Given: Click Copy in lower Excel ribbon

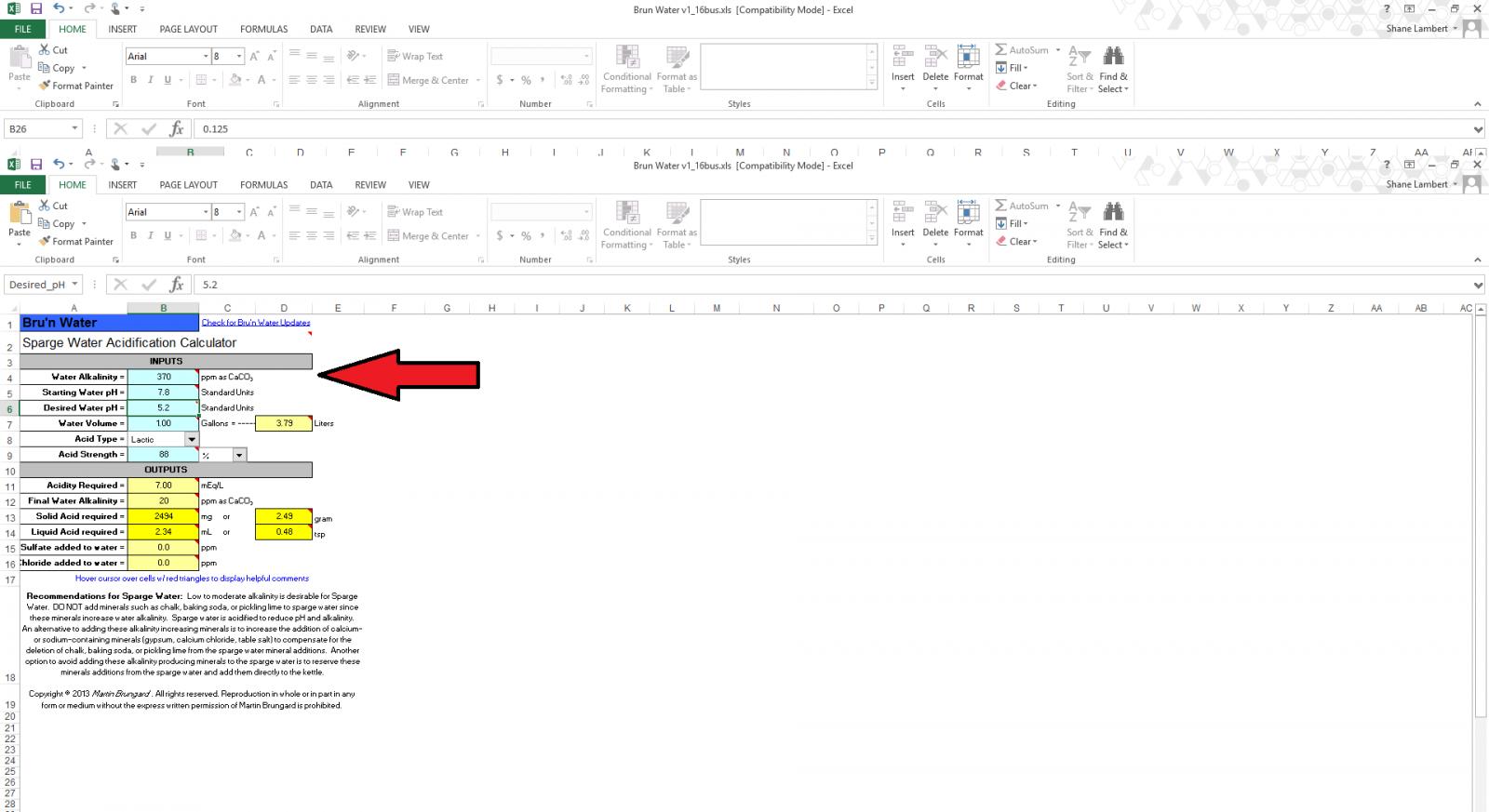Looking at the screenshot, I should tap(56, 224).
